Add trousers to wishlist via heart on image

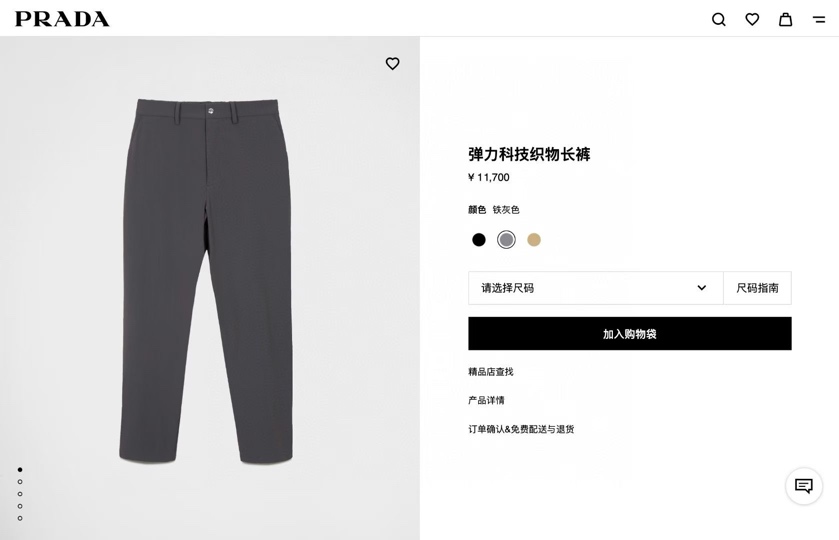[392, 64]
